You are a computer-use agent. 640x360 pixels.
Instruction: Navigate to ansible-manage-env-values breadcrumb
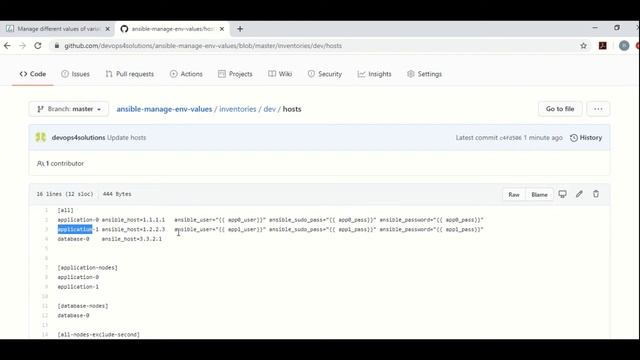[164, 109]
